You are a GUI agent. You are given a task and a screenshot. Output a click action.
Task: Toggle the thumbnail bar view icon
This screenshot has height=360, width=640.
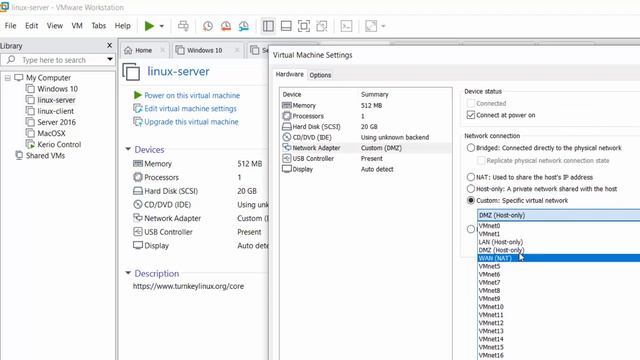(286, 26)
